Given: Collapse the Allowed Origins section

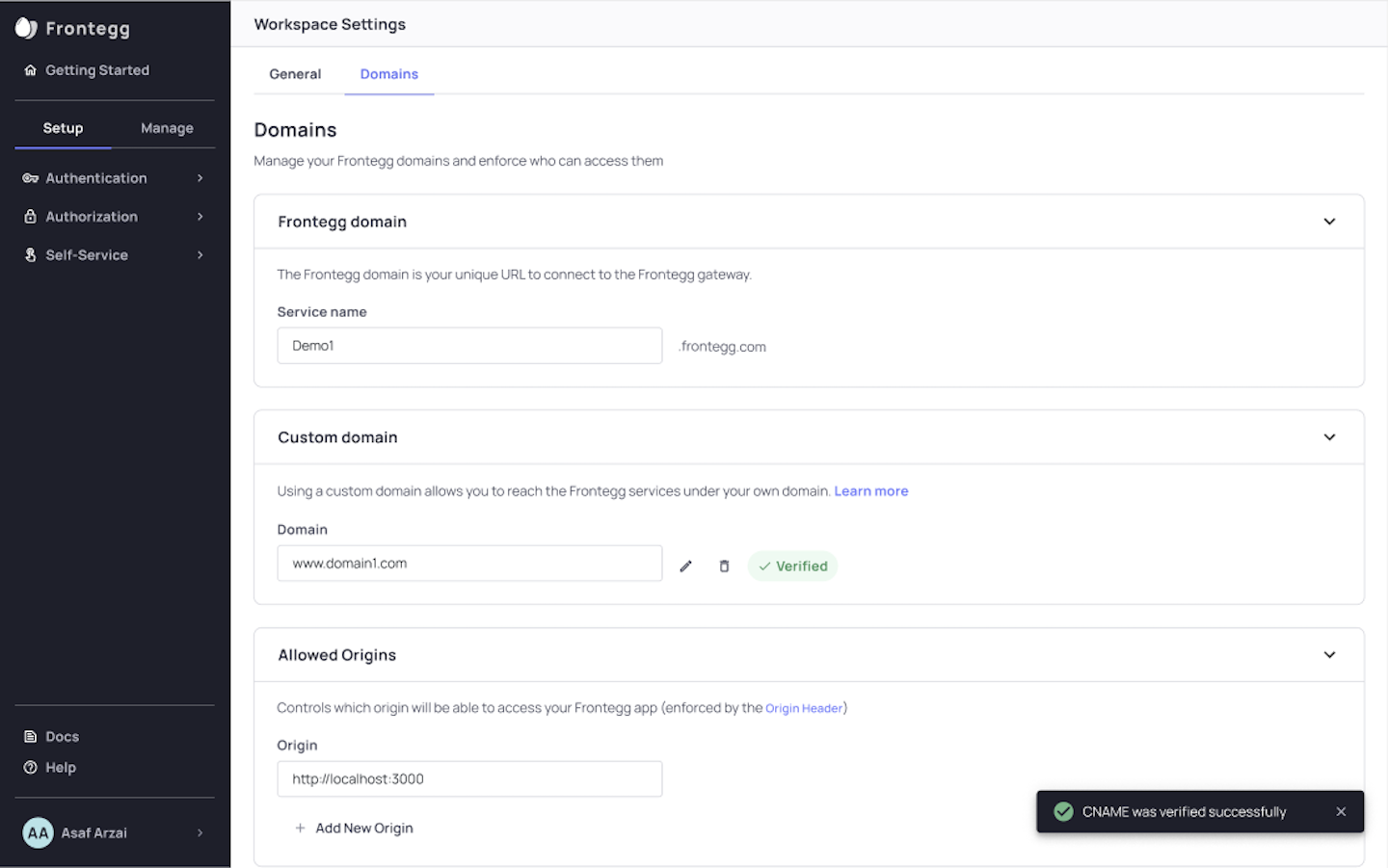Looking at the screenshot, I should pyautogui.click(x=1329, y=655).
